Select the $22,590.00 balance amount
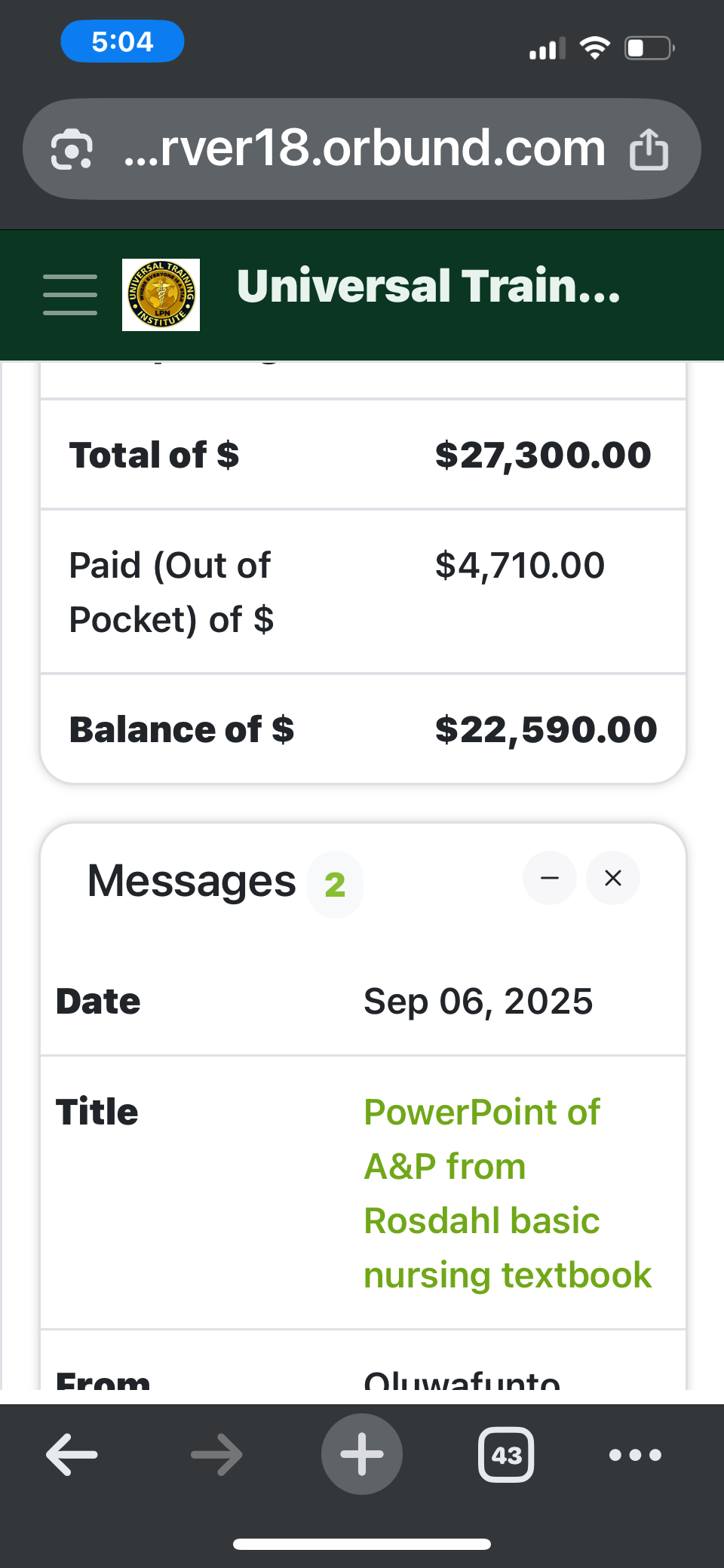Viewport: 724px width, 1568px height. [546, 729]
